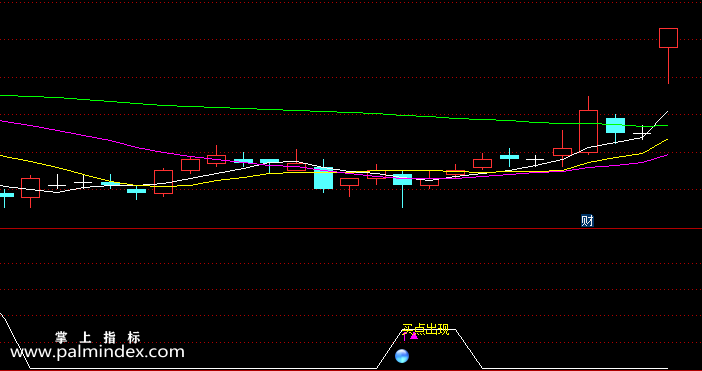Click the white indicator trapezoid plateau line

click(428, 330)
